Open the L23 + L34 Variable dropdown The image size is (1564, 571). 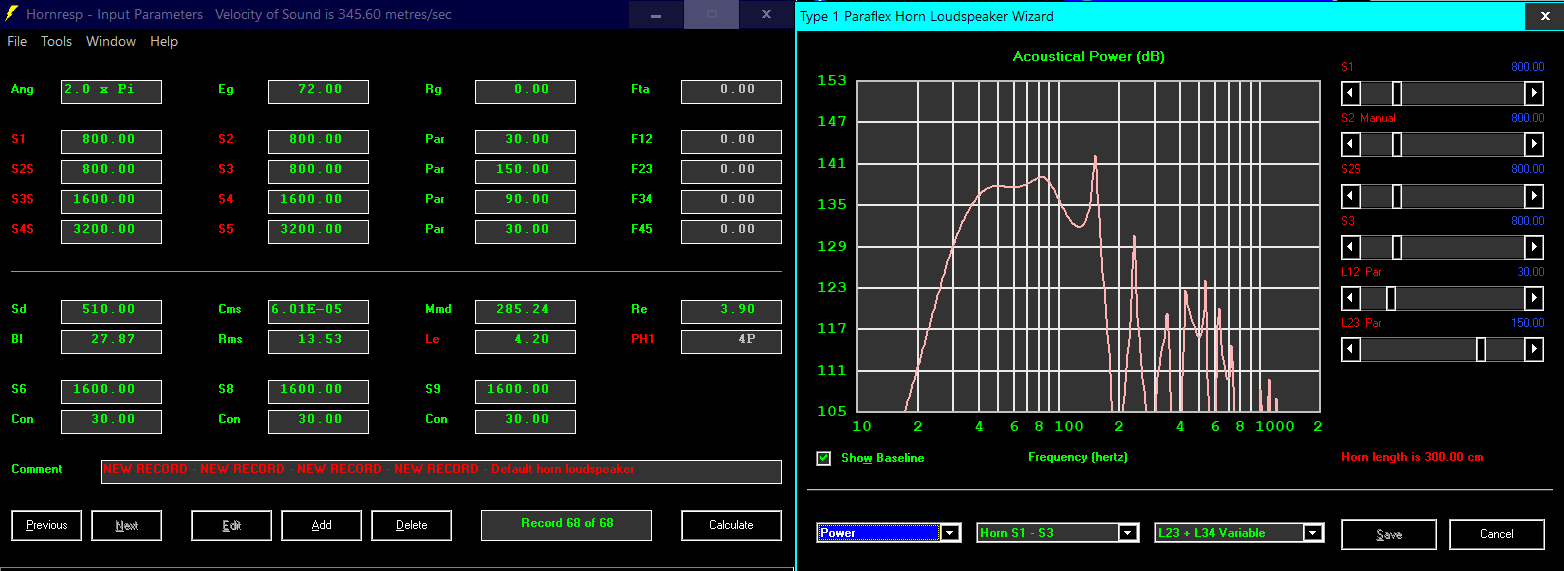(x=1313, y=533)
